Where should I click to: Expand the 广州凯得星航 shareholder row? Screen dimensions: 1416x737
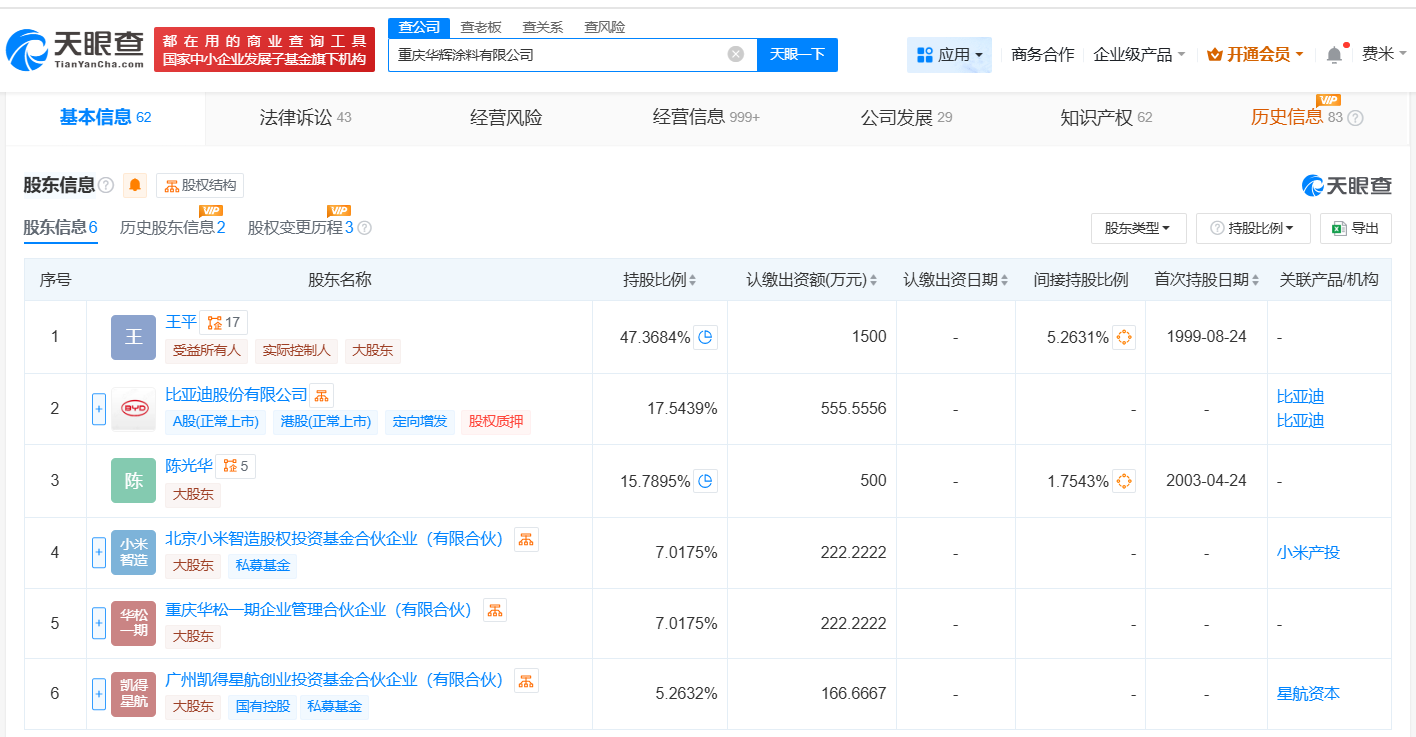coord(99,693)
